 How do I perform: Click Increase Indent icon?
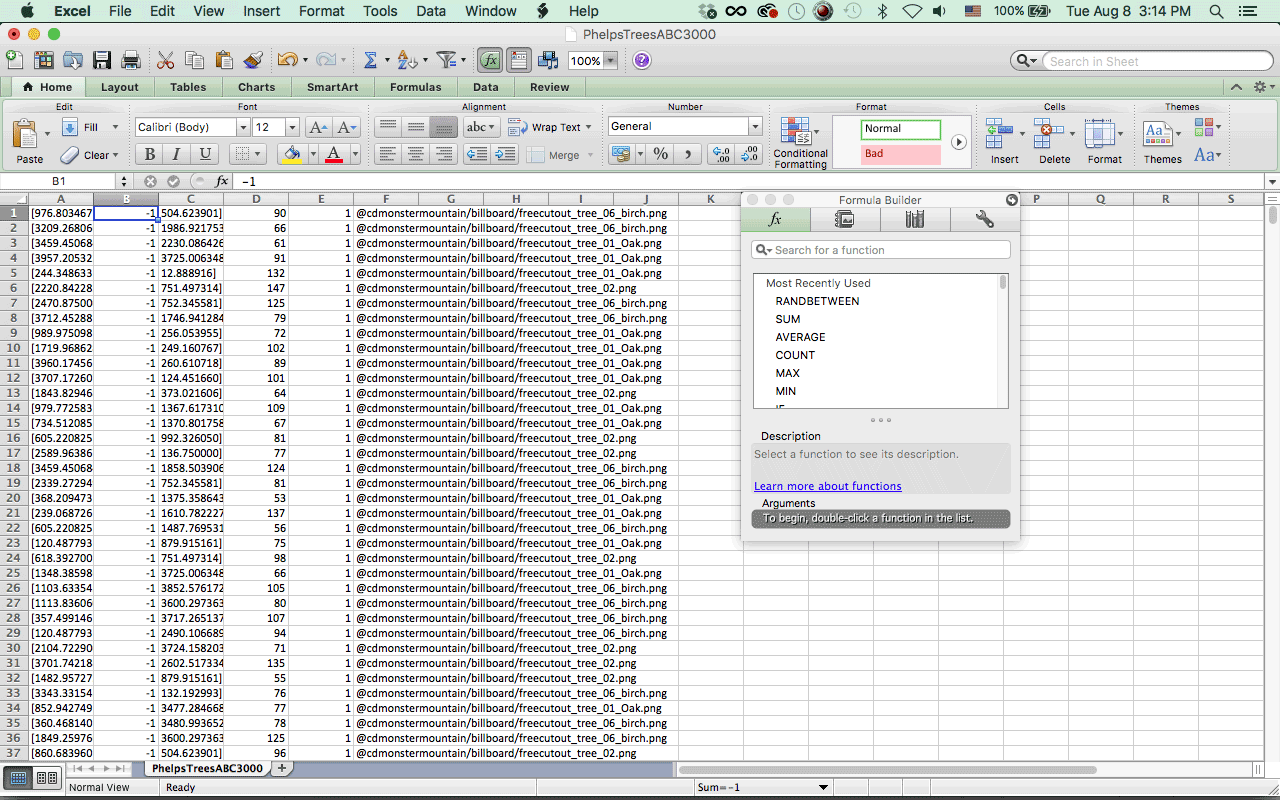[505, 154]
